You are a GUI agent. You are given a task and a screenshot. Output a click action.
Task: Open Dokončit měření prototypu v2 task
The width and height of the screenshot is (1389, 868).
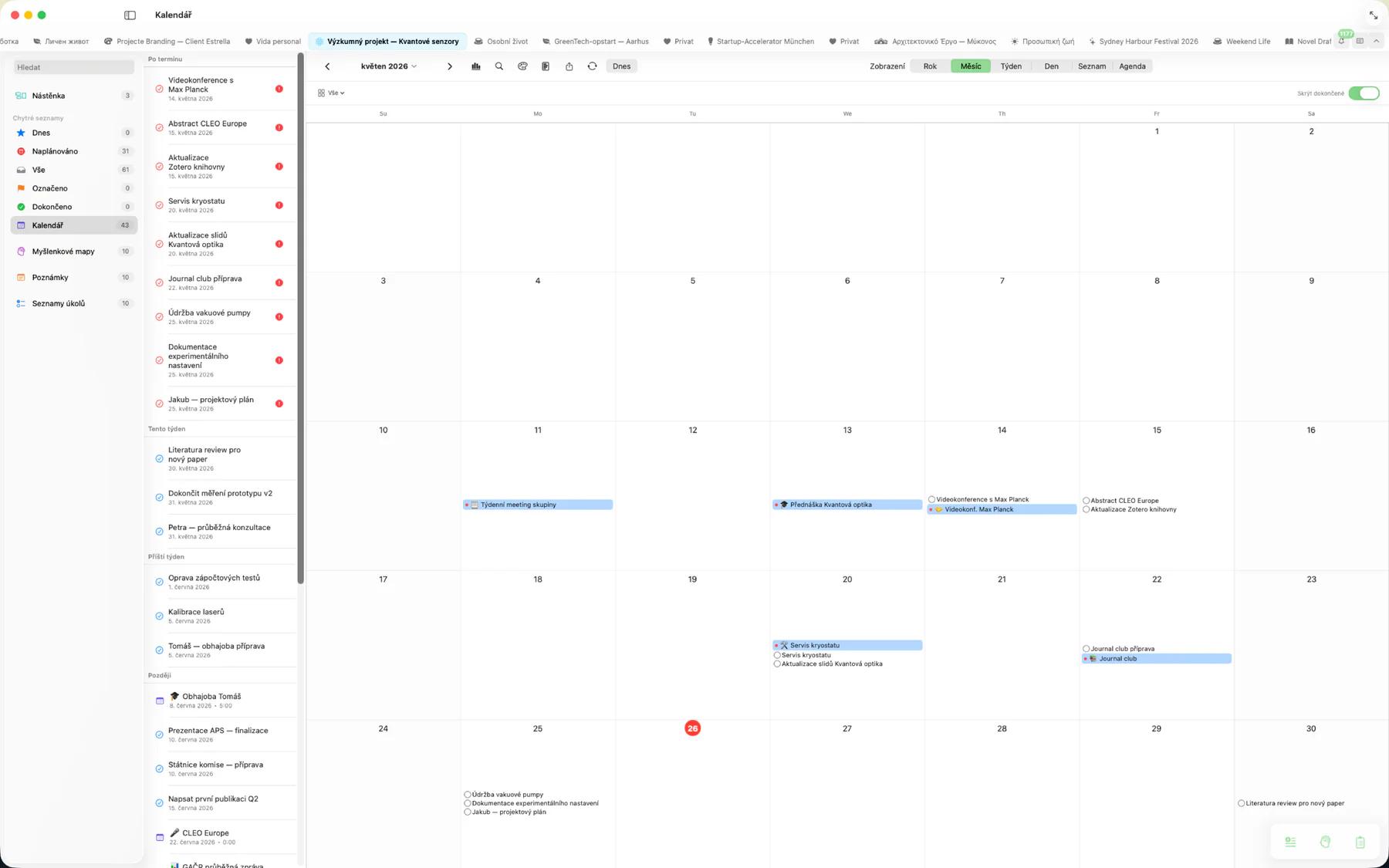click(x=221, y=497)
